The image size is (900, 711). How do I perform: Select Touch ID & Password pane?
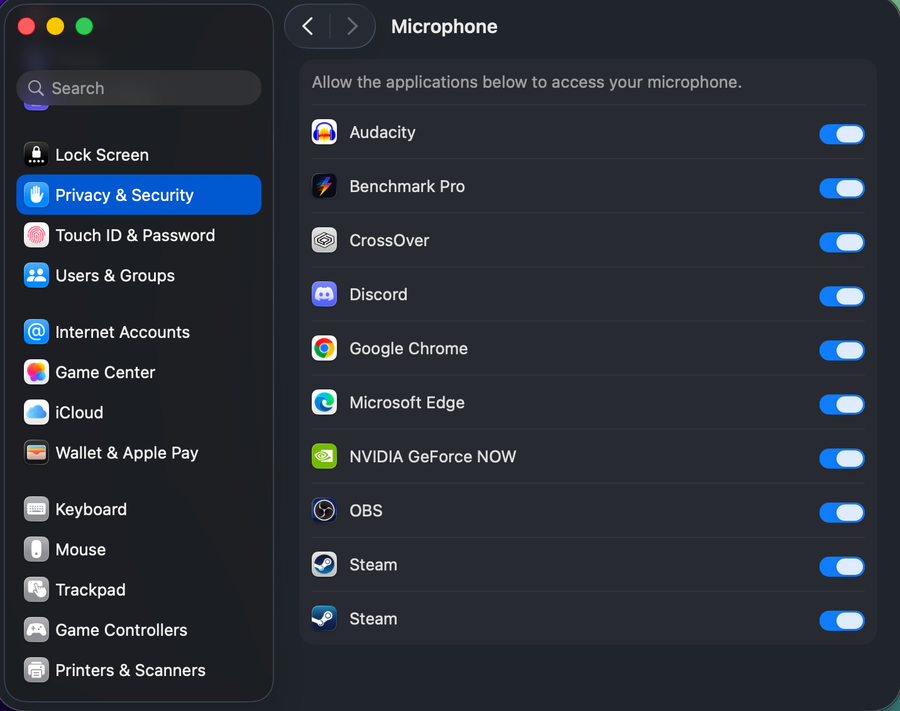(139, 235)
